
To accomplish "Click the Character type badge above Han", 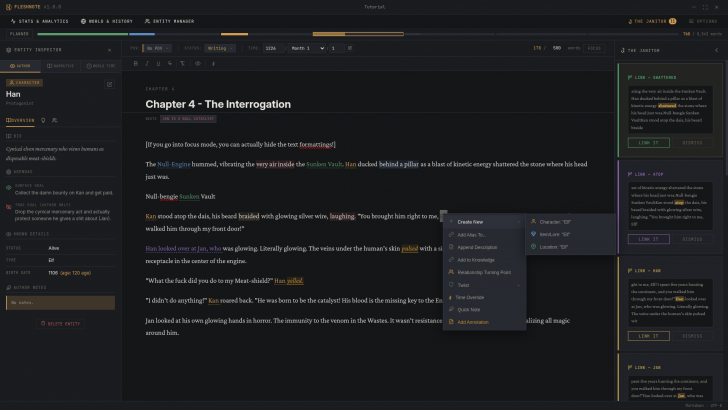I will pyautogui.click(x=24, y=83).
